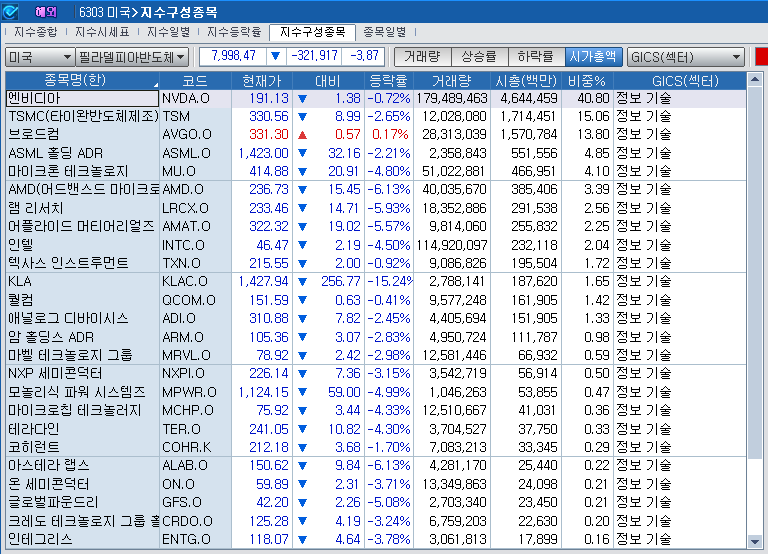Click the vertical scrollbar thumb

click(x=755, y=273)
